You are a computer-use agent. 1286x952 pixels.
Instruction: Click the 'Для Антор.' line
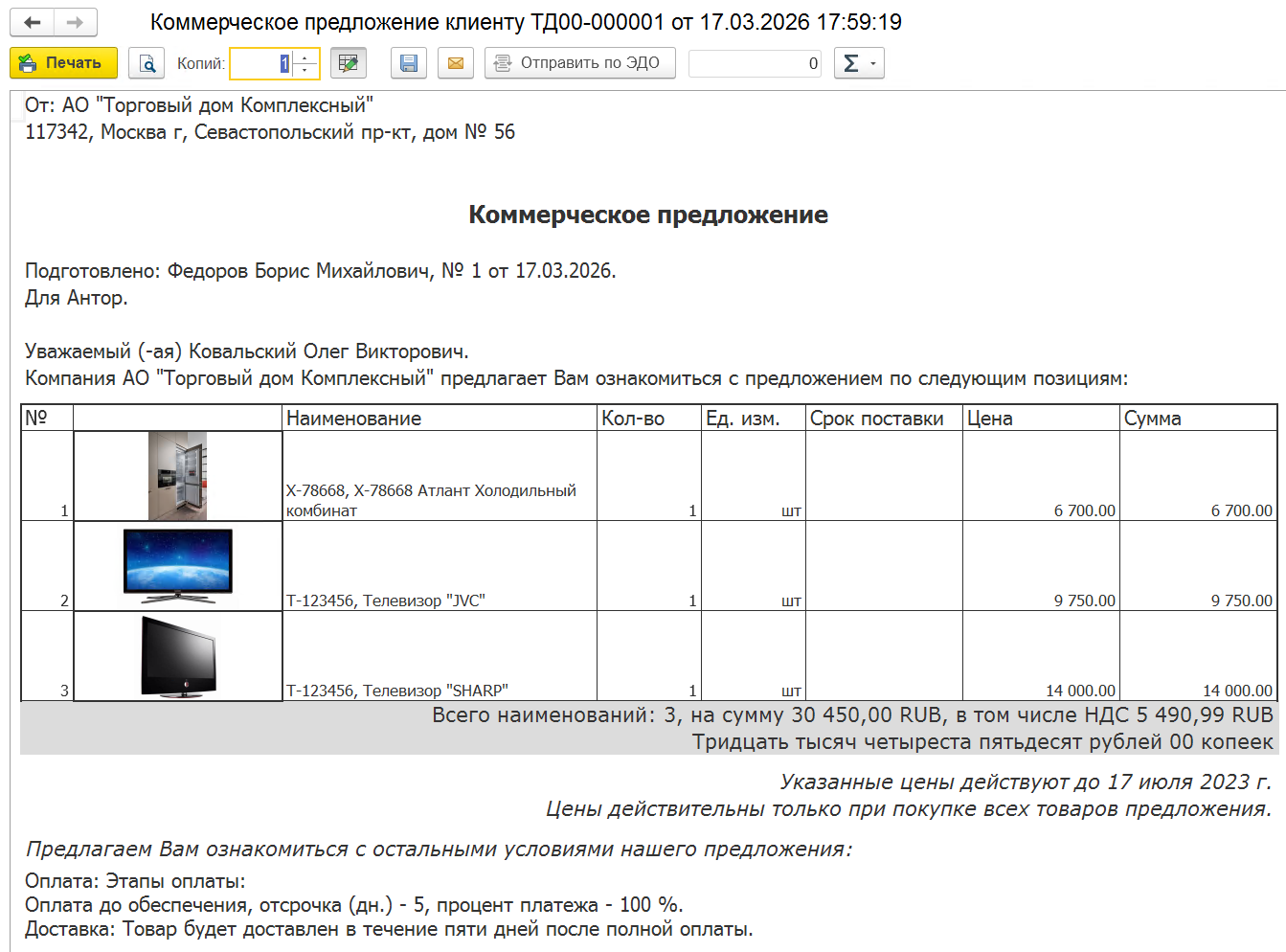77,298
